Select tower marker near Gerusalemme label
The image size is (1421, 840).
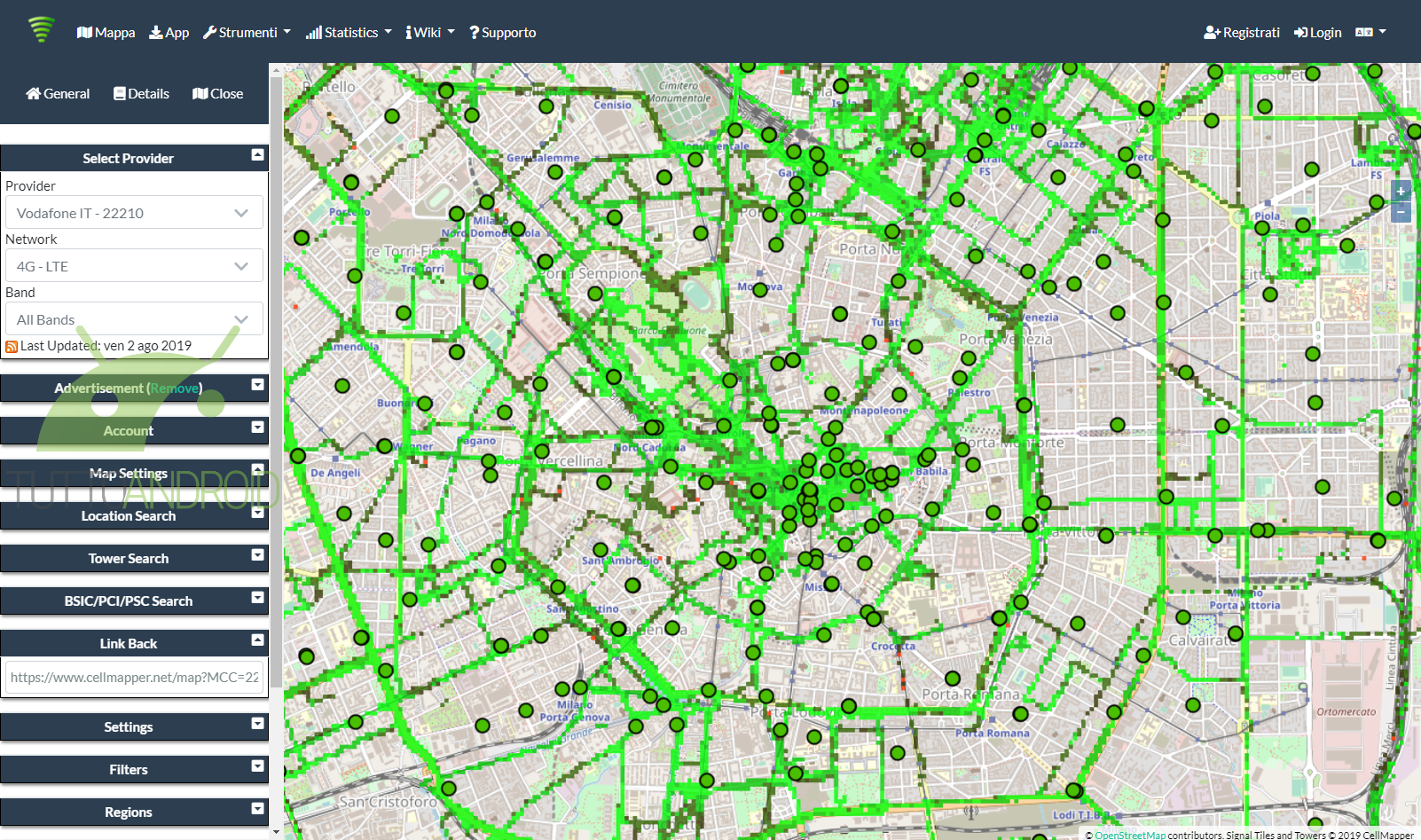point(555,172)
